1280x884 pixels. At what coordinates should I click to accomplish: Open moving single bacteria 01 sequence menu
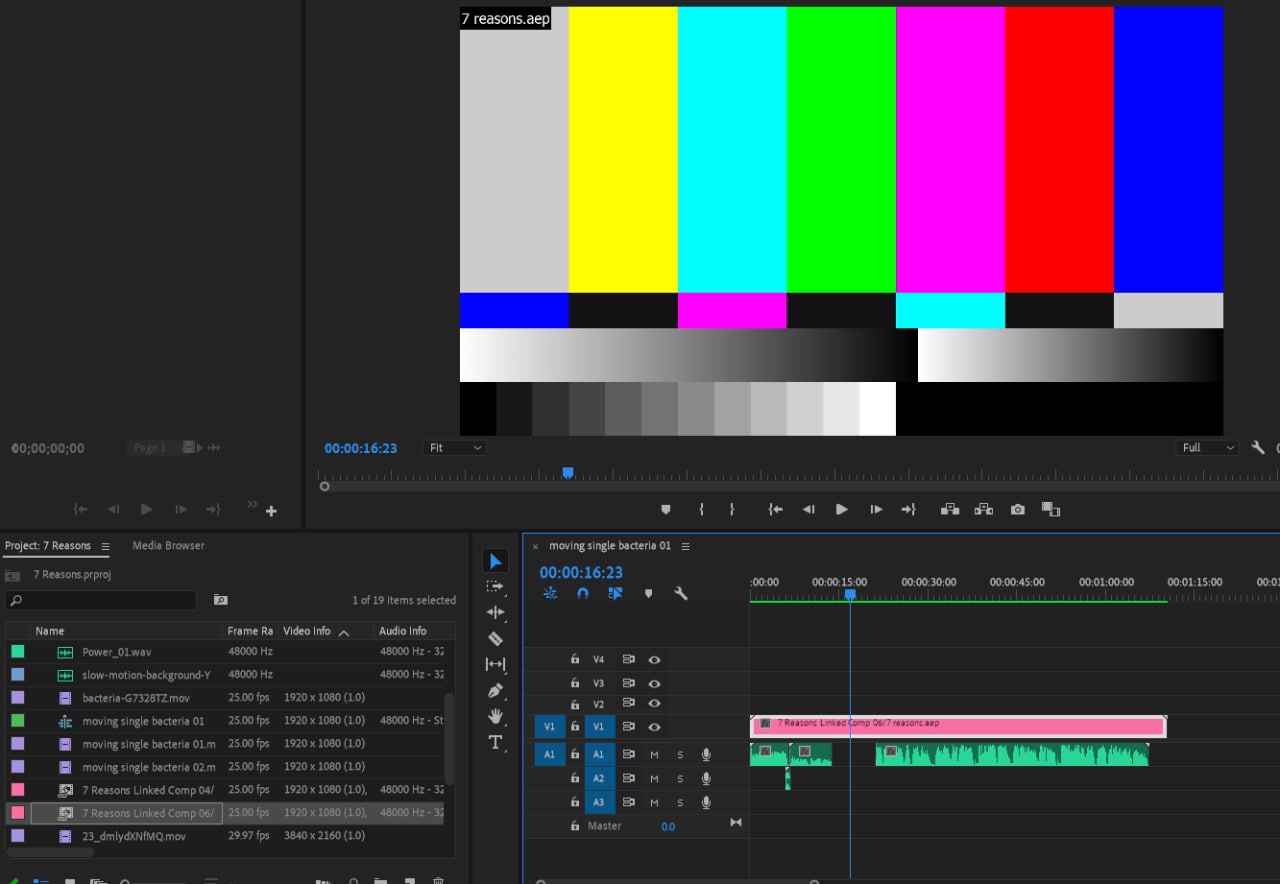pos(685,546)
